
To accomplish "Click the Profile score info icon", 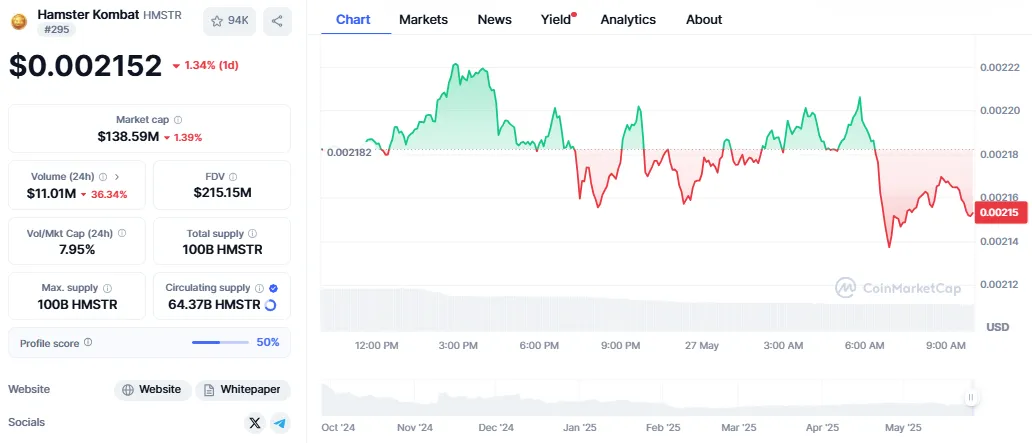I will (x=88, y=342).
